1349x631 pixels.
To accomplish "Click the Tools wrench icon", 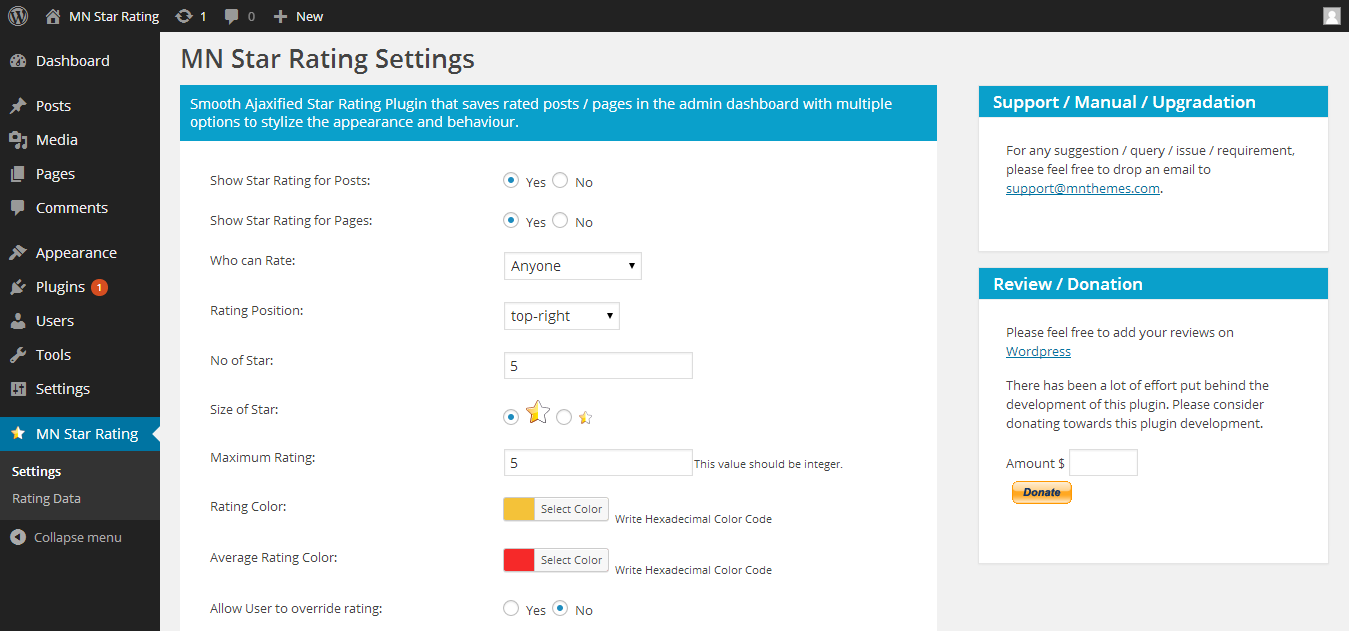I will pyautogui.click(x=18, y=355).
